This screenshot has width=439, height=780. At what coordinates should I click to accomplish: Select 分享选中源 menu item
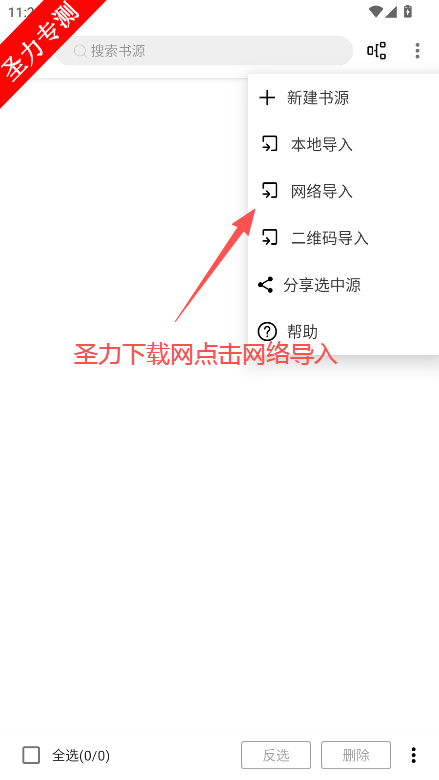tap(344, 285)
